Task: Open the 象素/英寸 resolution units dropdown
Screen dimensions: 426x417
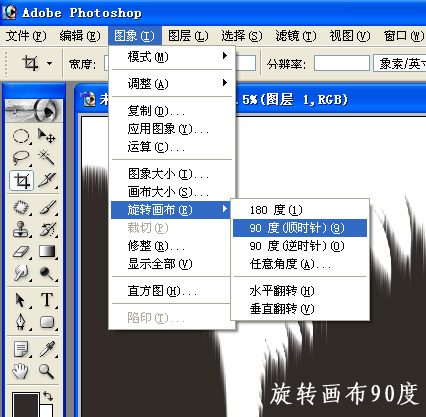Action: point(399,63)
